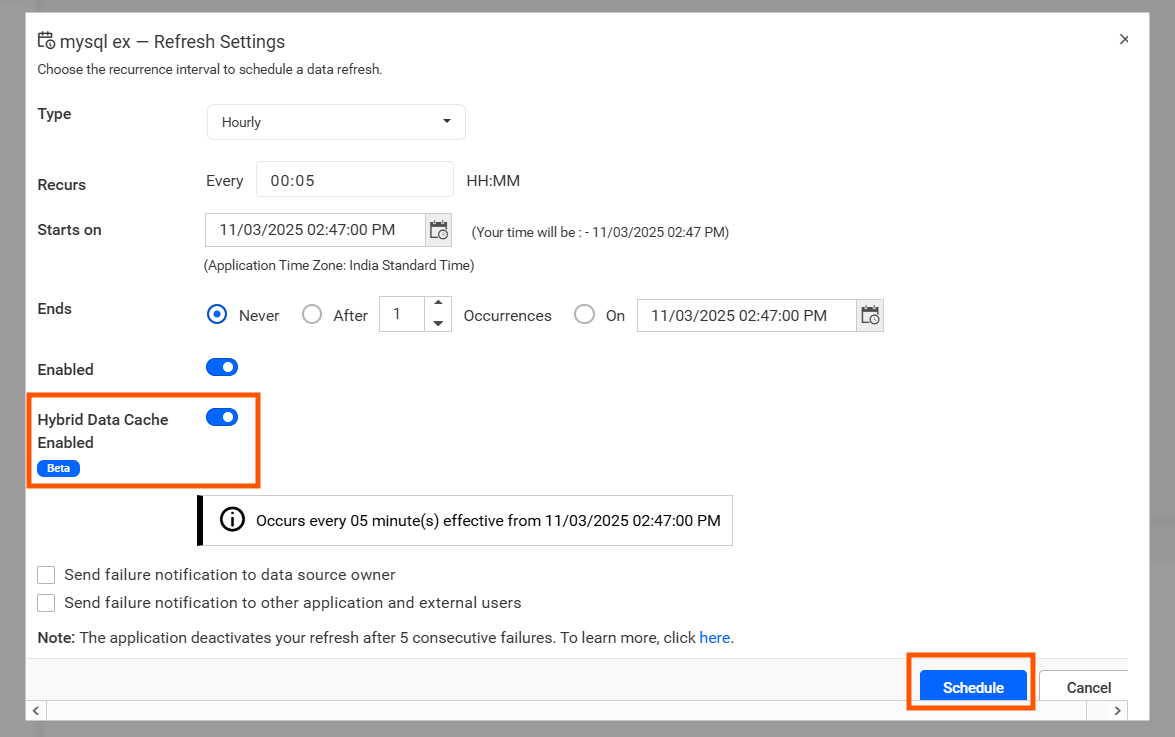
Task: Open the Ends On date calendar icon
Action: (870, 315)
